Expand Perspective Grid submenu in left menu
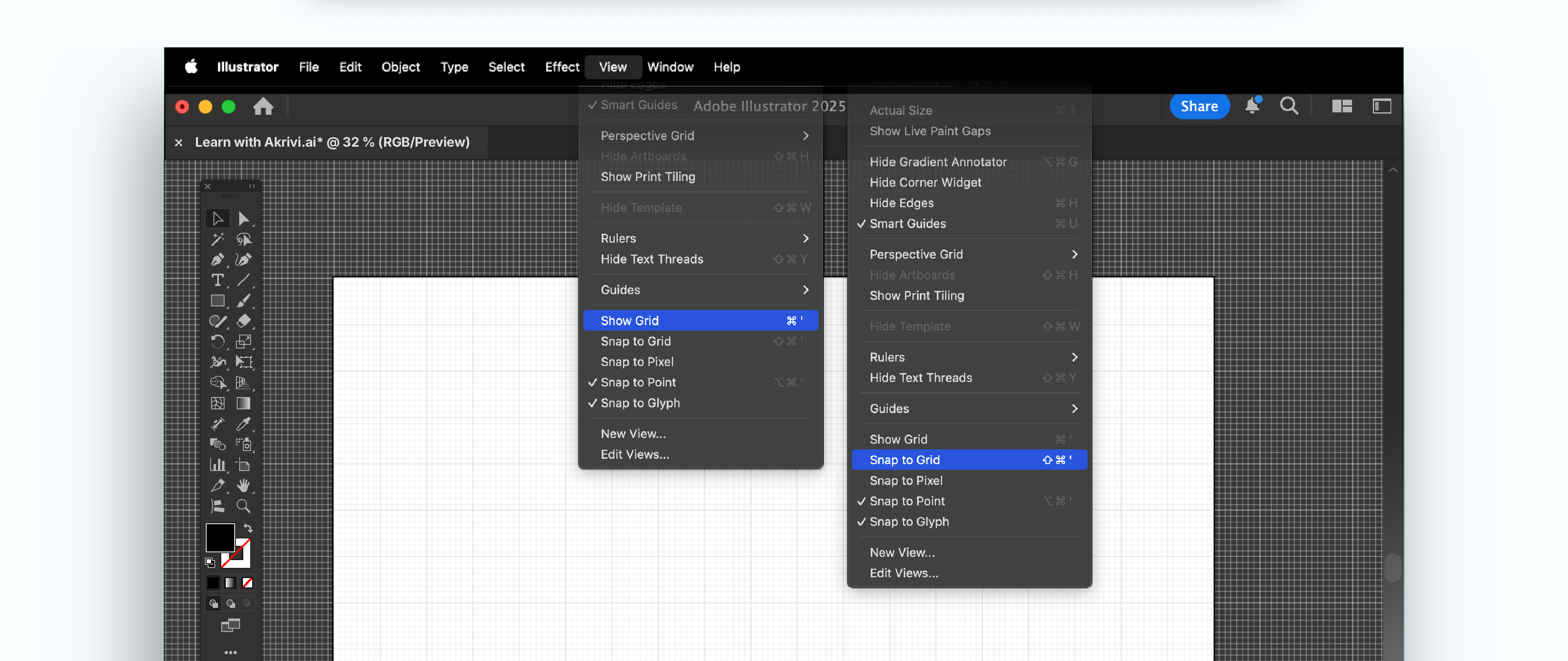Screen dimensions: 1568x661 click(x=701, y=136)
